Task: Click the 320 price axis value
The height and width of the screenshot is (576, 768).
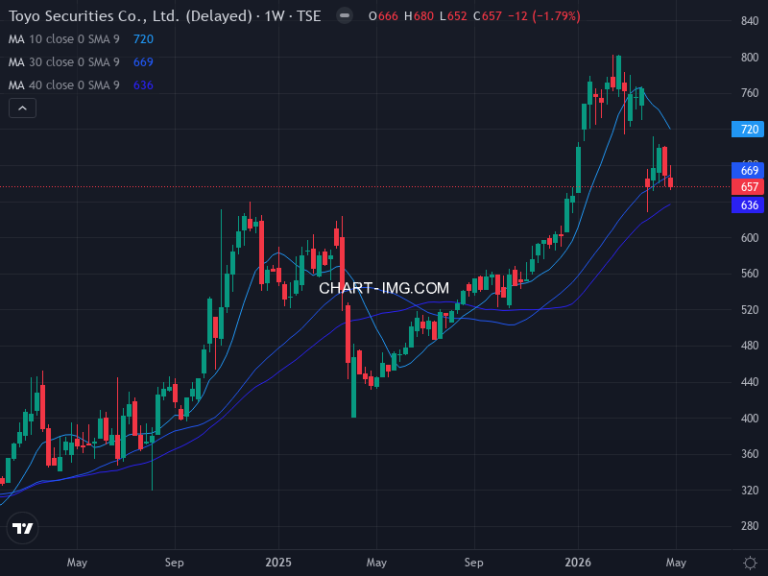Action: pyautogui.click(x=750, y=490)
